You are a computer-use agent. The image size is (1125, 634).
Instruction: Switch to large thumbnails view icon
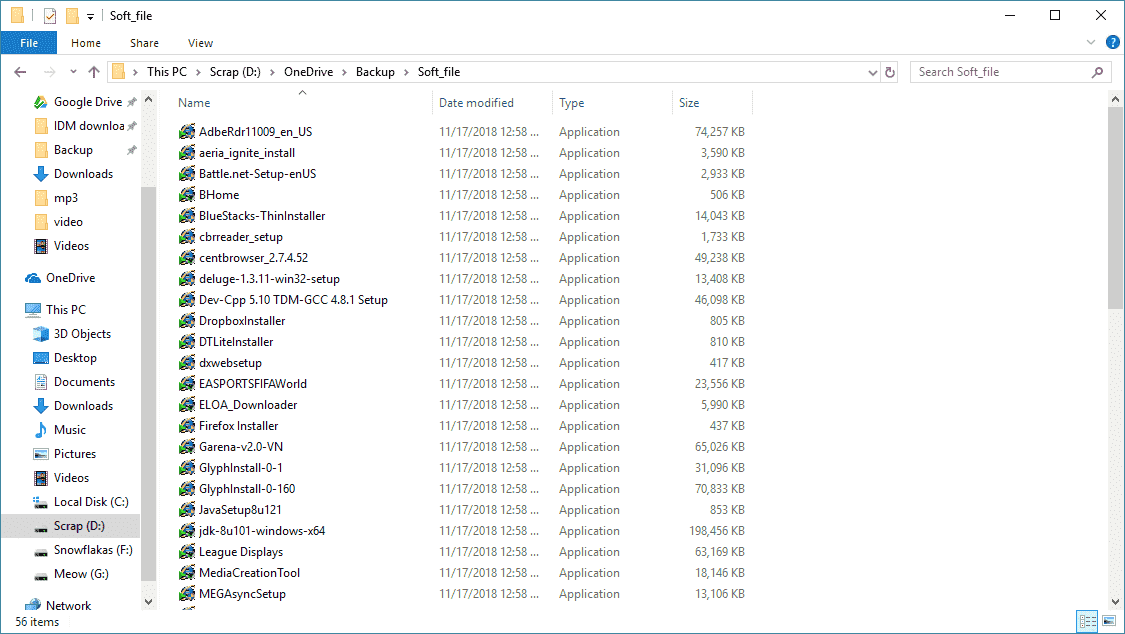click(x=1109, y=622)
